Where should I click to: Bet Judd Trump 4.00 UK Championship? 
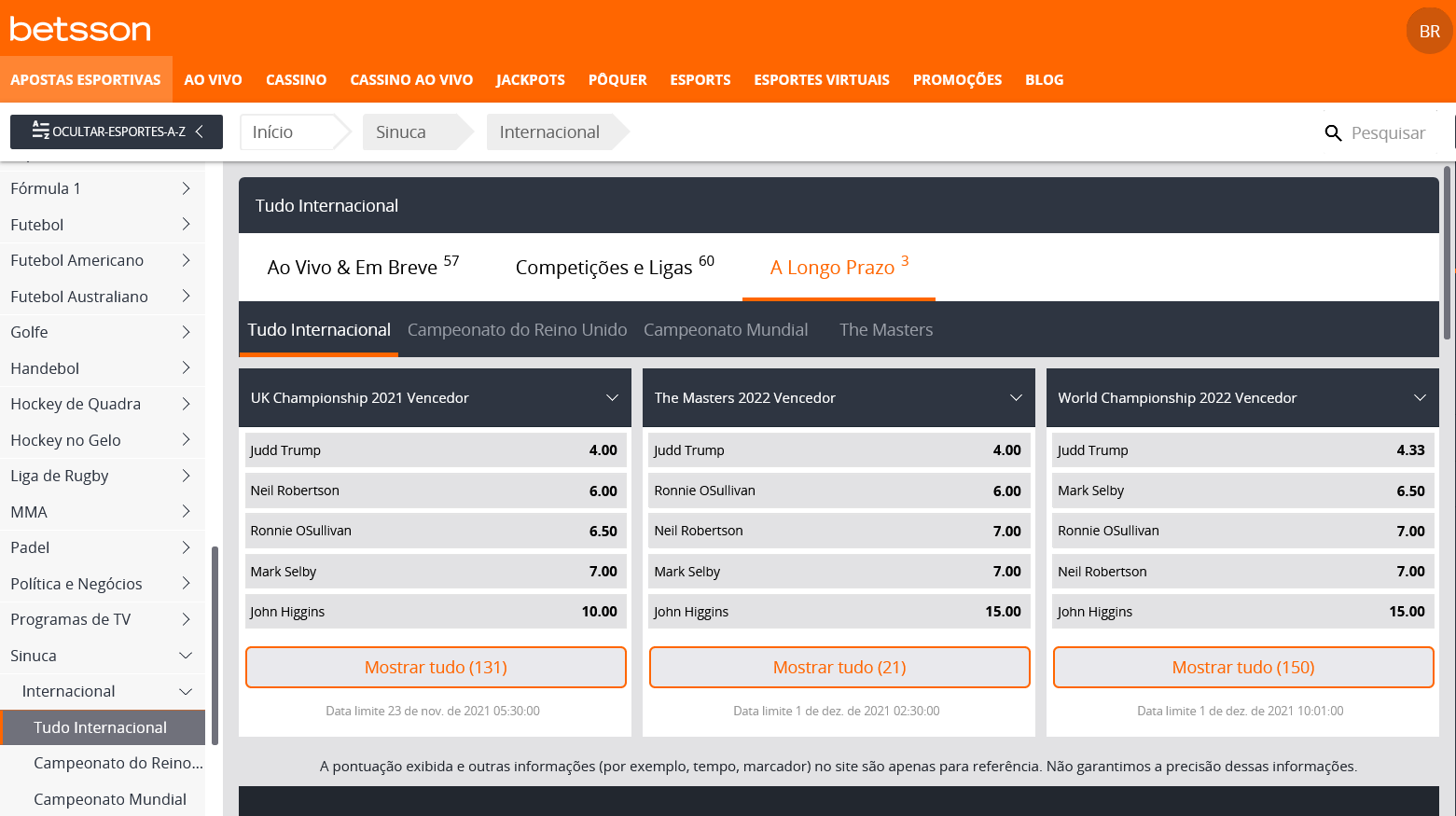436,450
